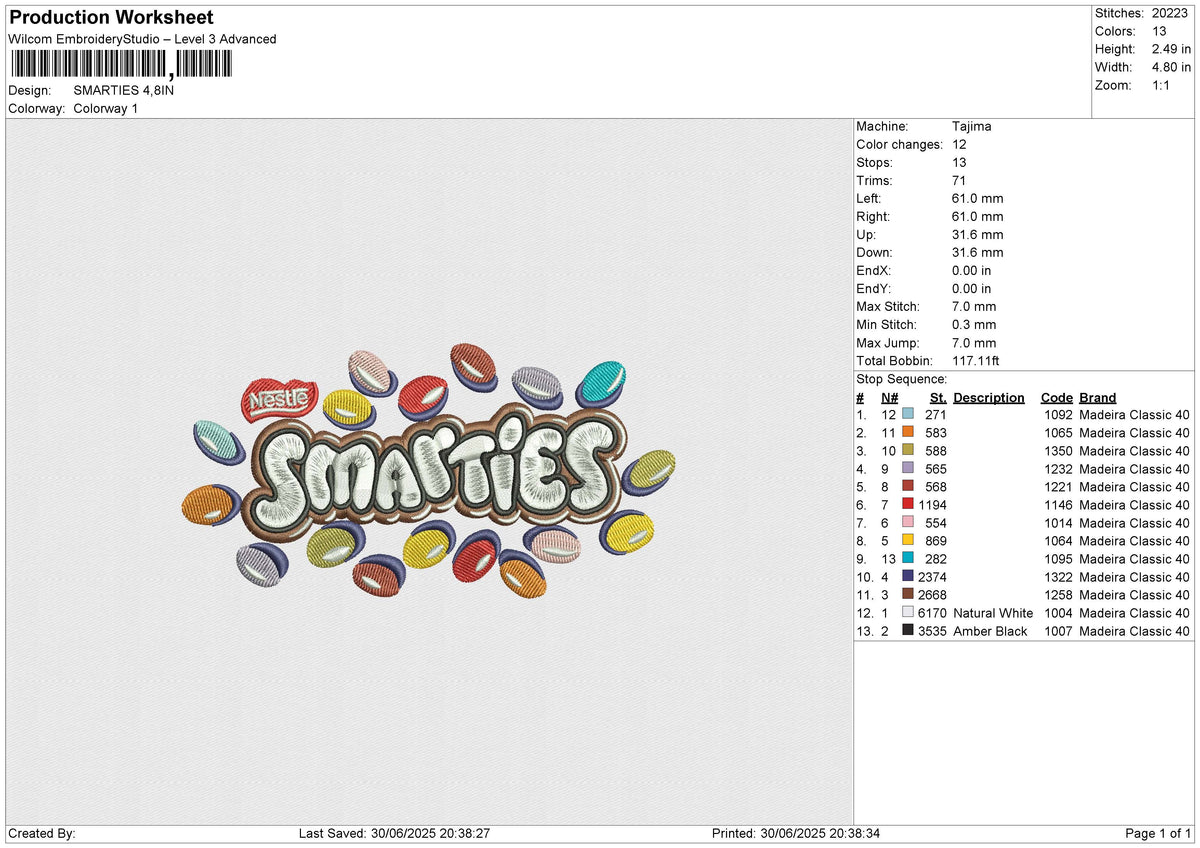Click the EndX value '0.00 in'

[x=972, y=271]
